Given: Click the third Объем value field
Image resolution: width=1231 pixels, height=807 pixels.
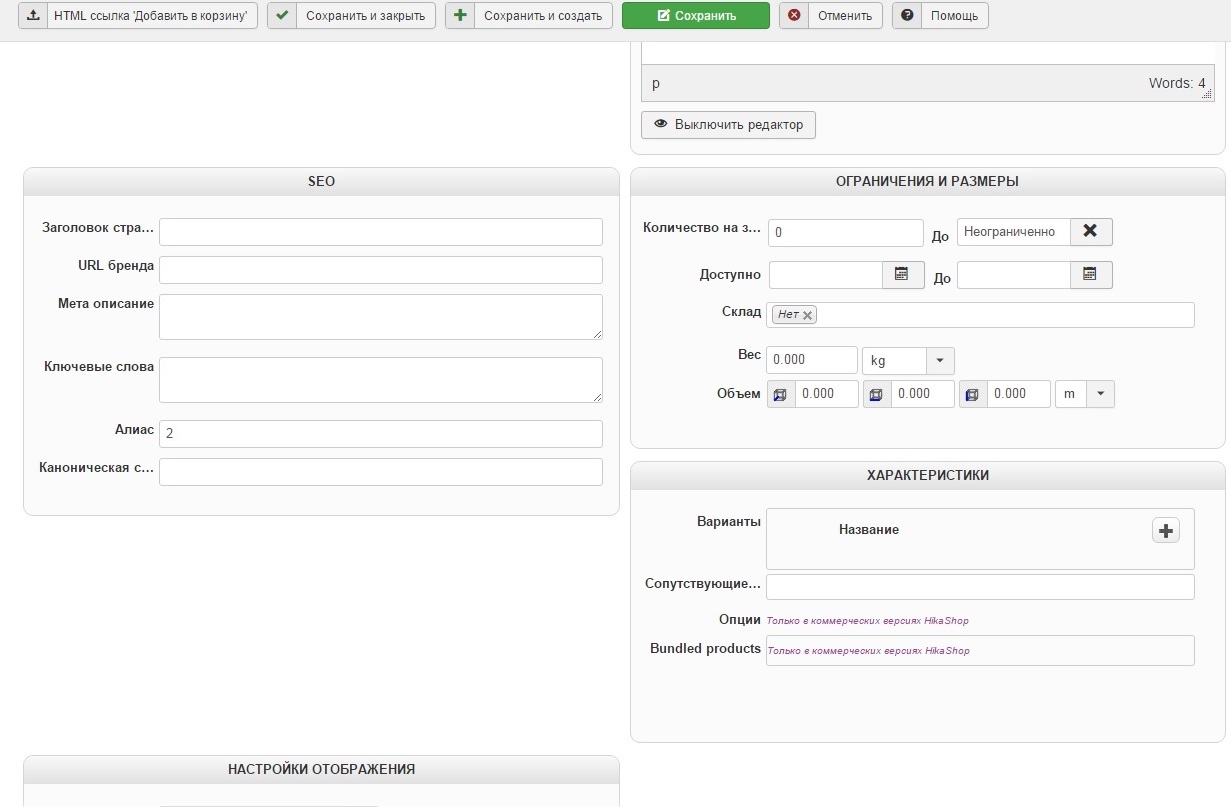Looking at the screenshot, I should tap(1019, 394).
